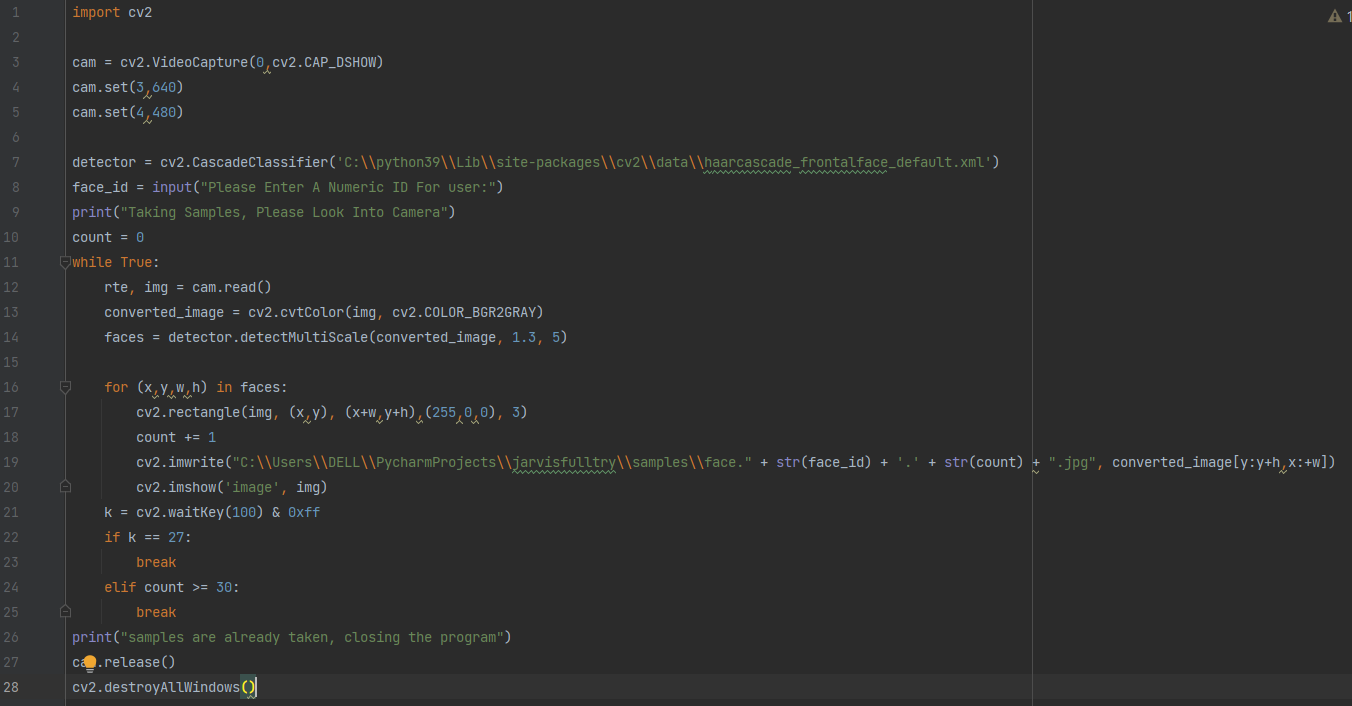This screenshot has height=706, width=1352.
Task: Click the value 480 in cam.set
Action: click(x=164, y=112)
